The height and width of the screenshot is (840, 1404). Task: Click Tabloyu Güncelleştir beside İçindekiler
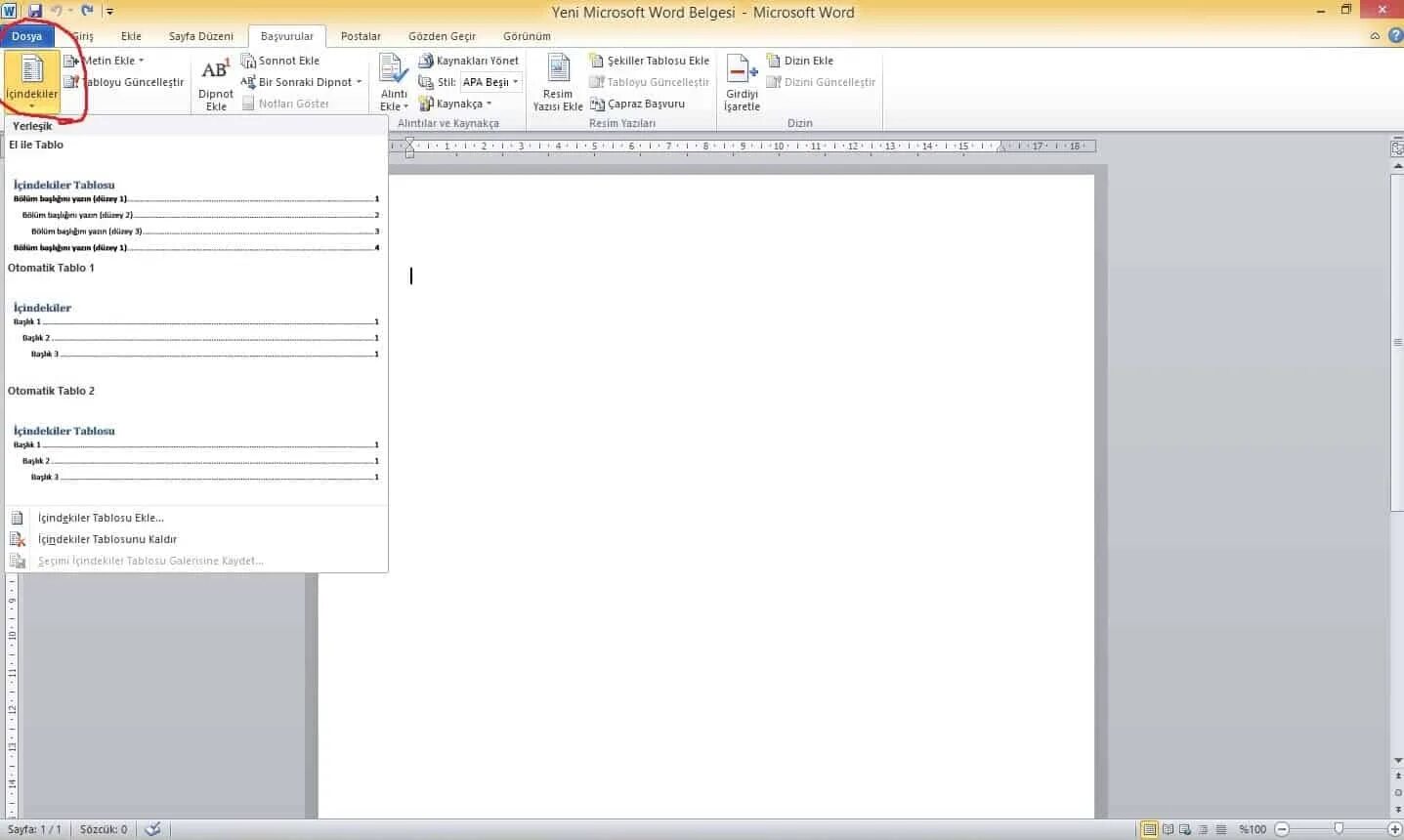point(124,82)
